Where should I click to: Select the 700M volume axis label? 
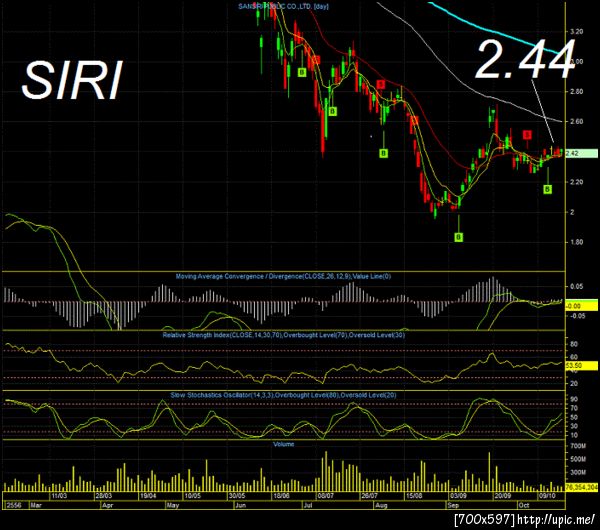pos(578,446)
